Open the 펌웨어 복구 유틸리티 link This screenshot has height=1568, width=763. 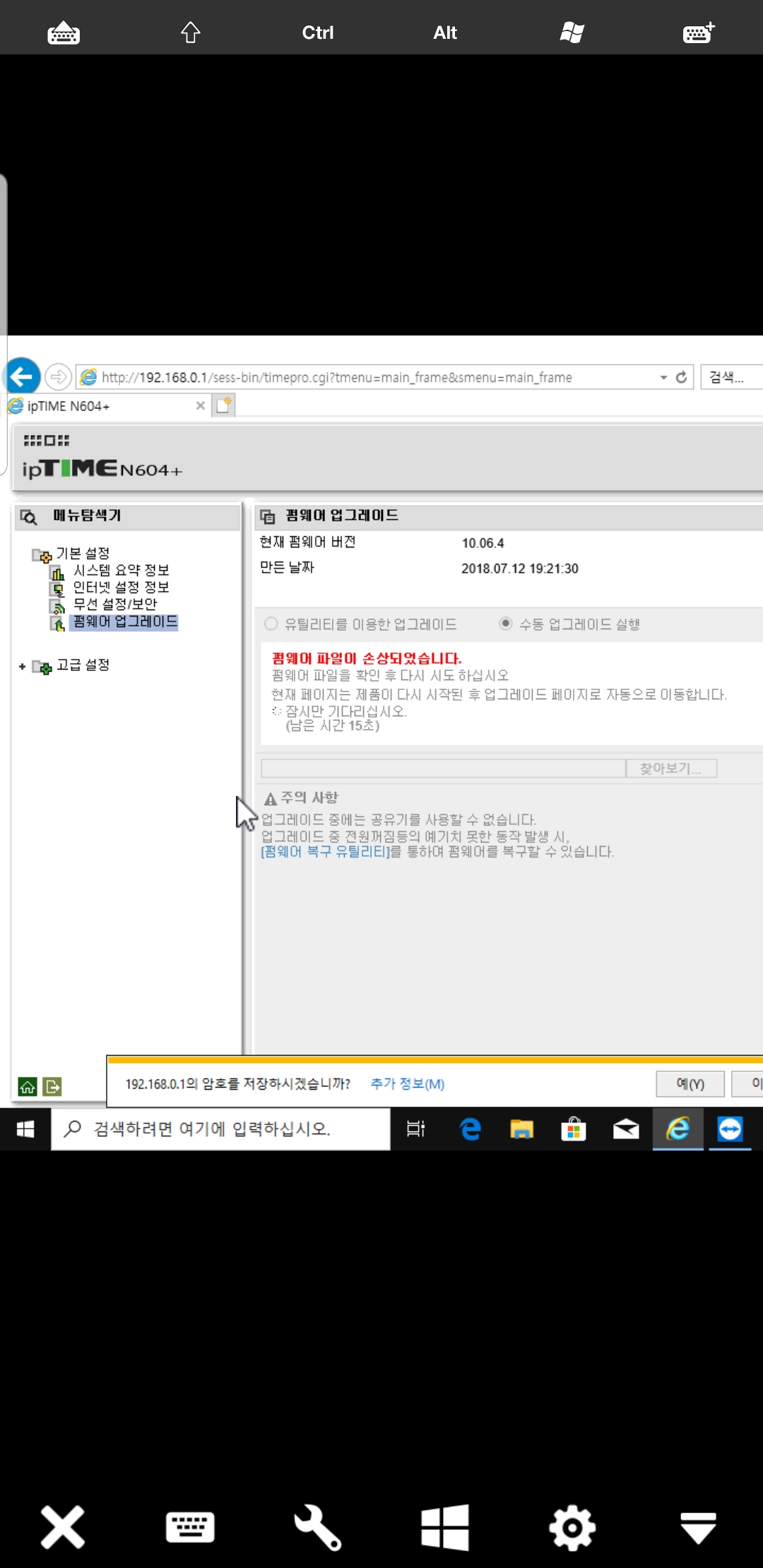coord(326,852)
